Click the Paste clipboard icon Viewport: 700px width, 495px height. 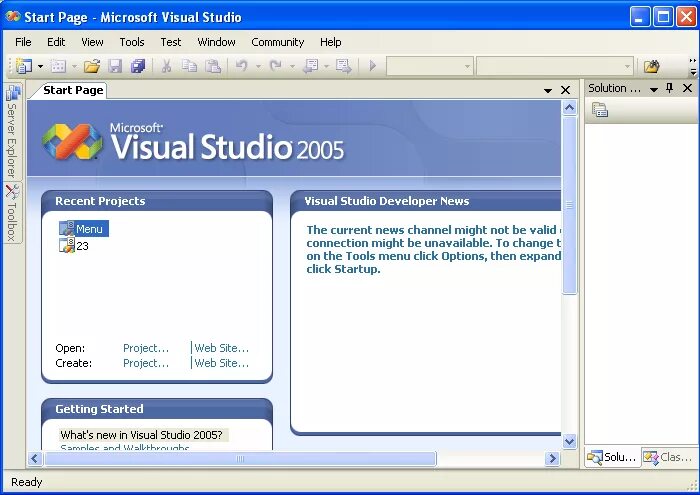pyautogui.click(x=213, y=67)
